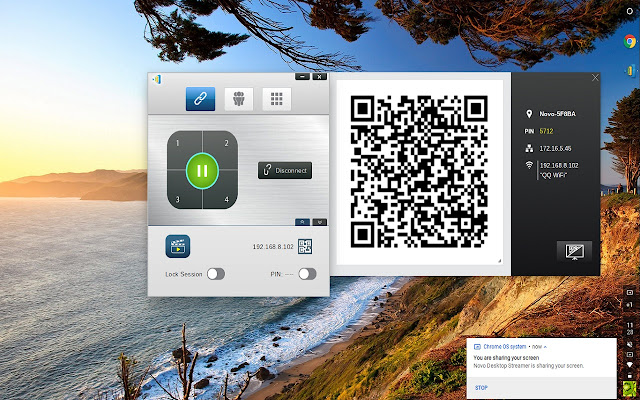Open the launcher circle on the shelf

coord(630,11)
